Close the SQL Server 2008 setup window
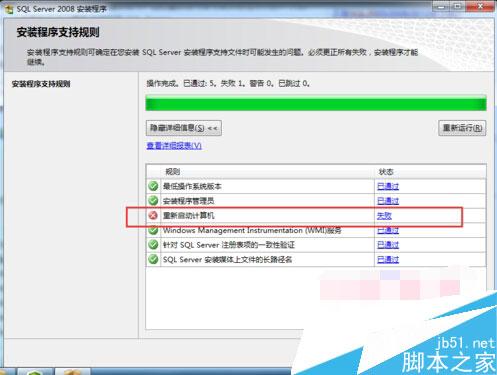This screenshot has width=497, height=375. (480, 6)
